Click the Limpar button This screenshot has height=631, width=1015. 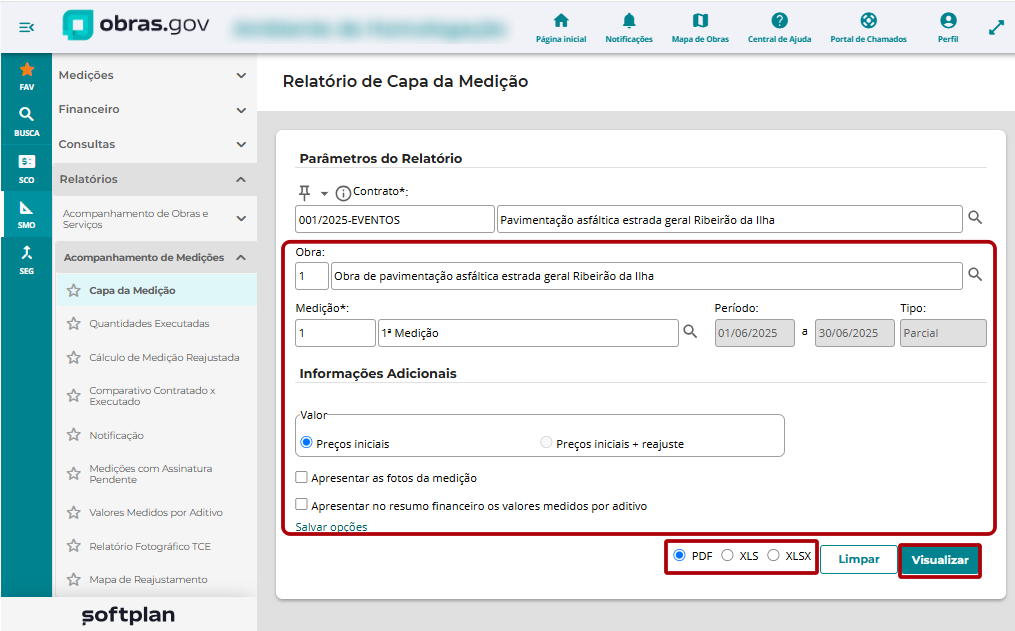click(858, 559)
